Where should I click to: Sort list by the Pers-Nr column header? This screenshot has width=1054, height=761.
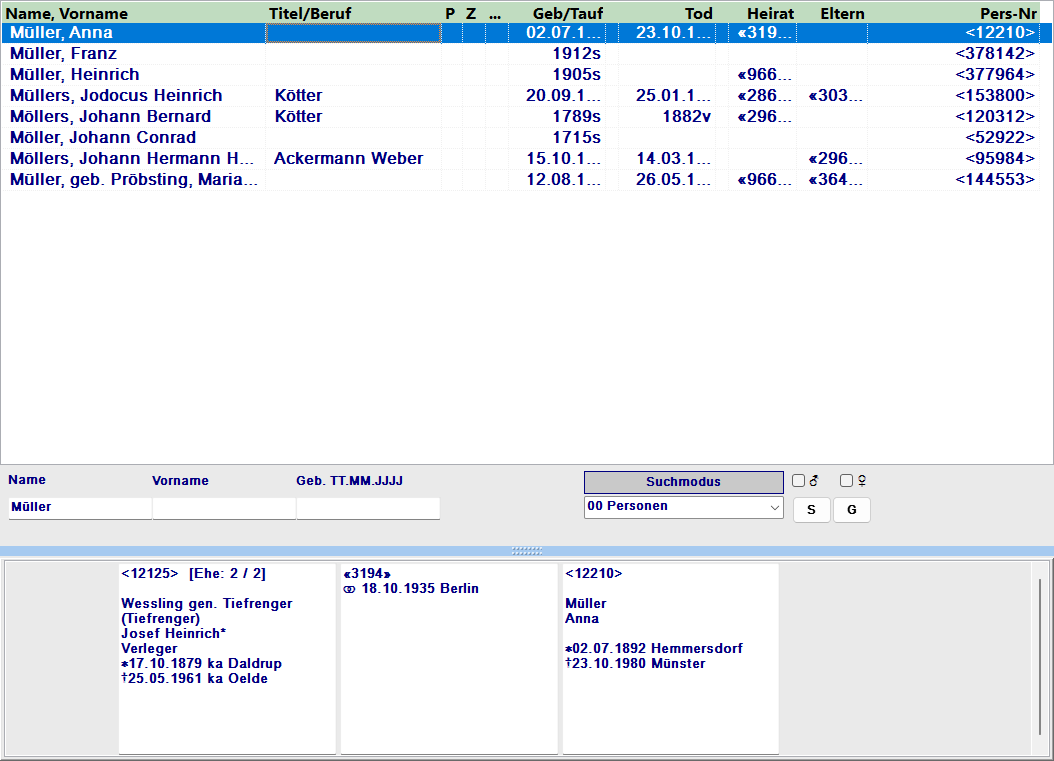click(1008, 13)
